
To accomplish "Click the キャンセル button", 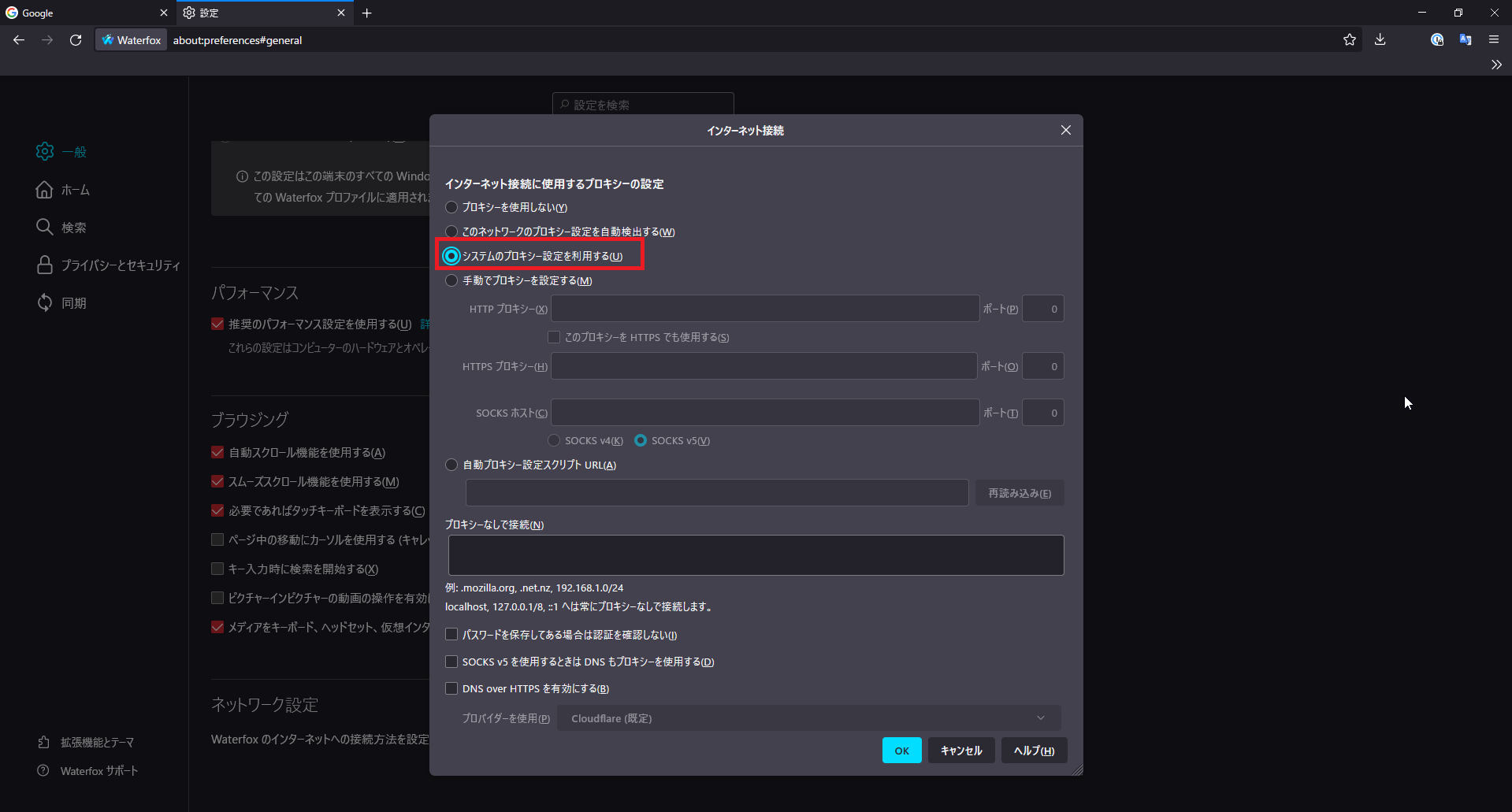I will 961,751.
